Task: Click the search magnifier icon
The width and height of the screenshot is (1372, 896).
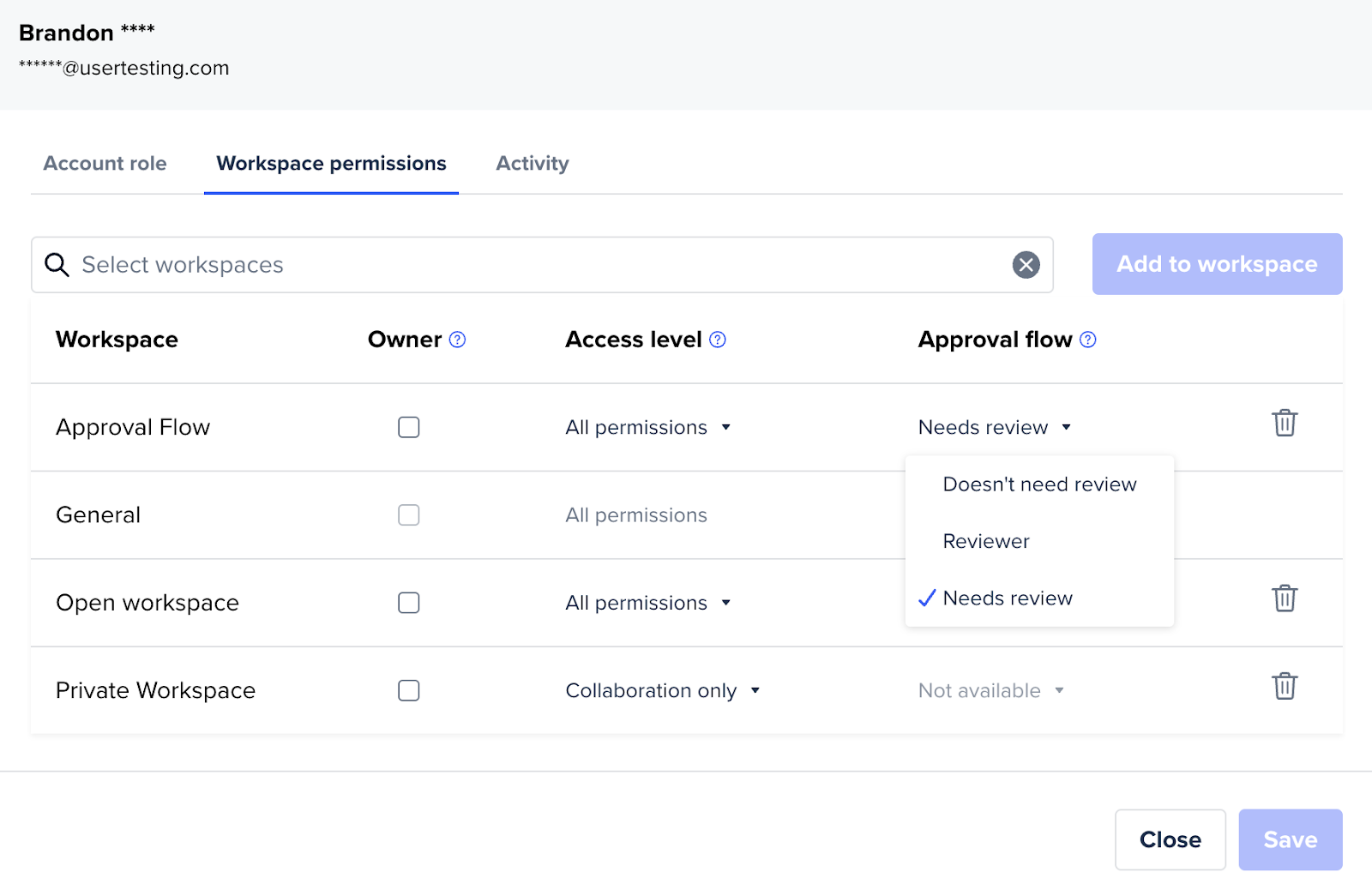Action: point(57,265)
